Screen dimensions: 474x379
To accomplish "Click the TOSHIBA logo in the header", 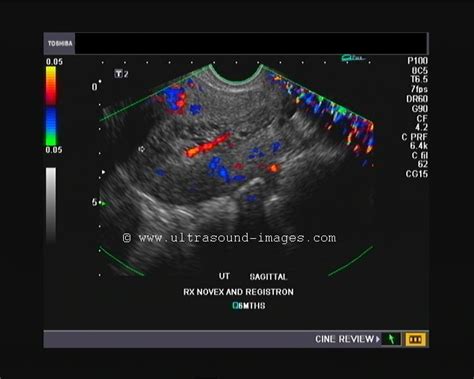I will pos(60,43).
